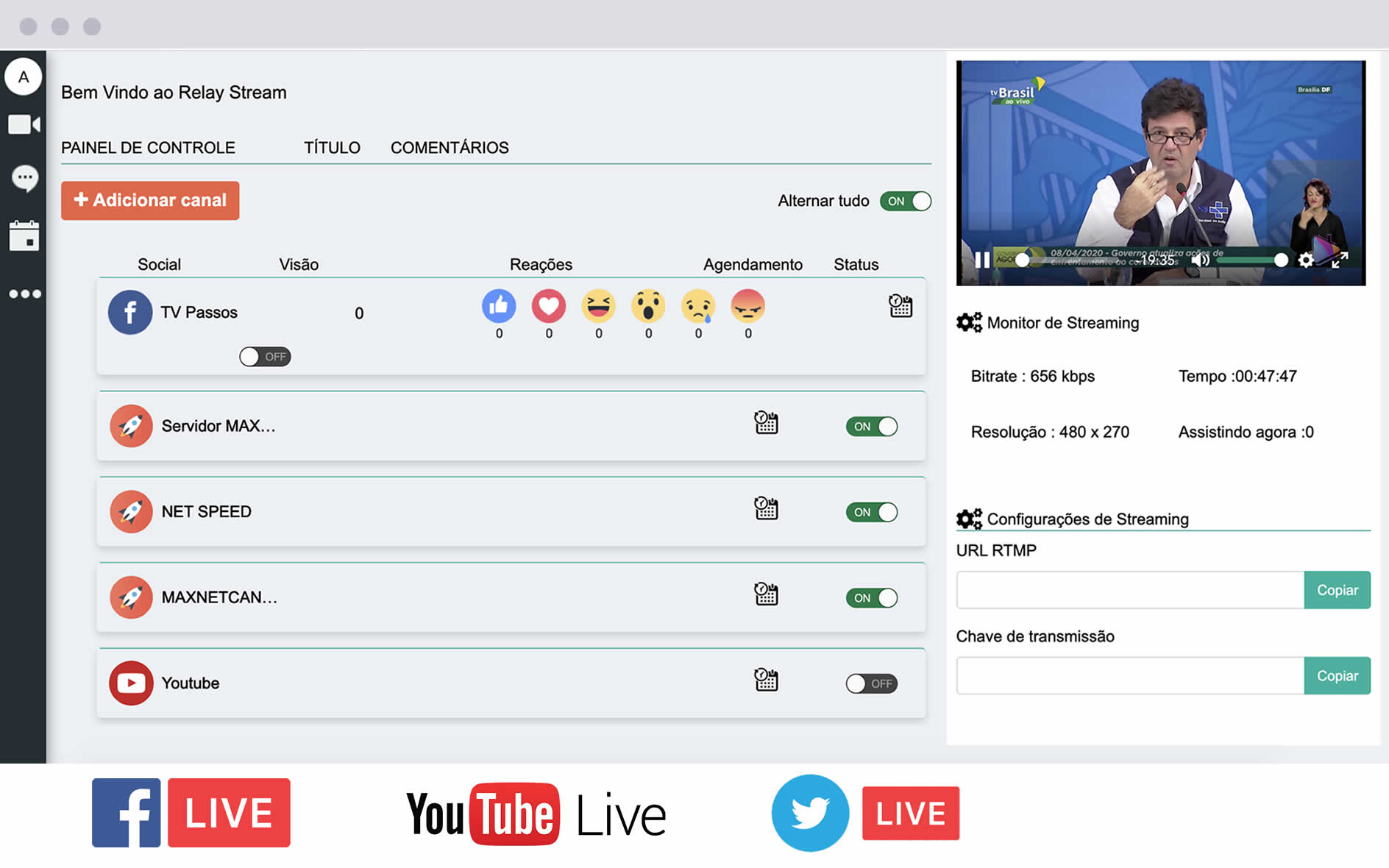Viewport: 1389px width, 868px height.
Task: Open the video camera sidebar icon
Action: 24,124
